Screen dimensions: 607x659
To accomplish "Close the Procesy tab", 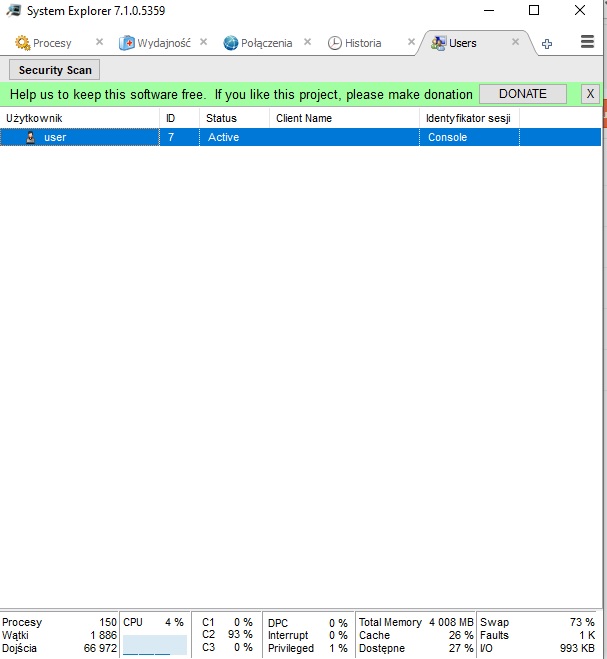I will (x=99, y=42).
